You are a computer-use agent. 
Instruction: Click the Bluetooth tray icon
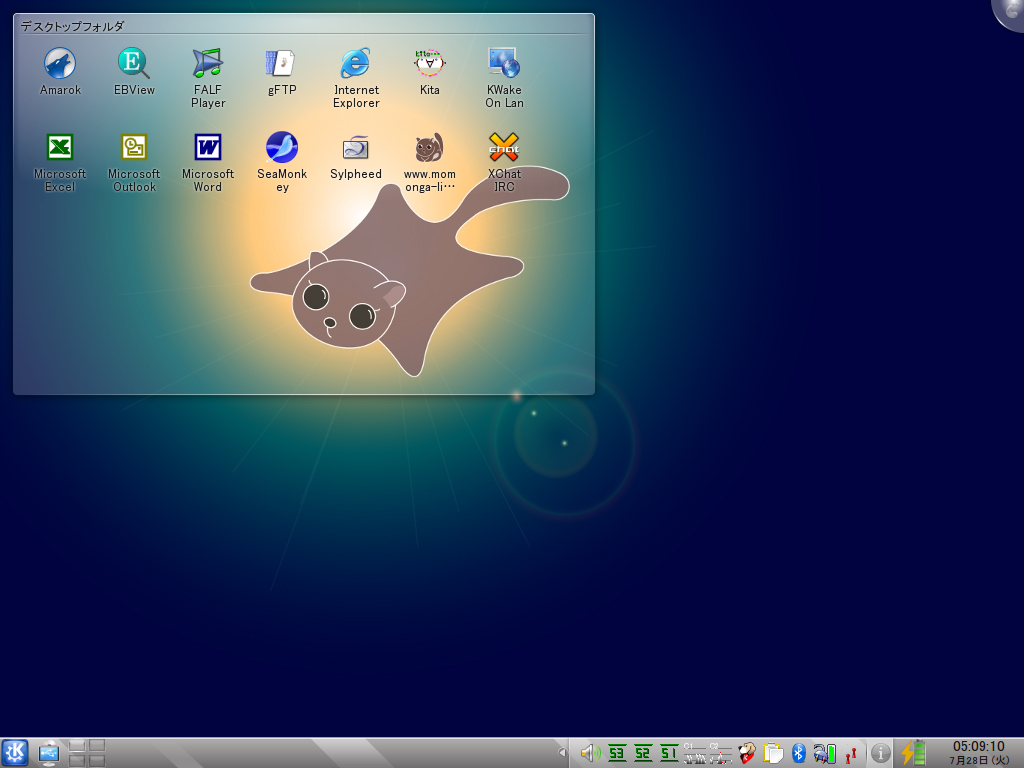798,754
